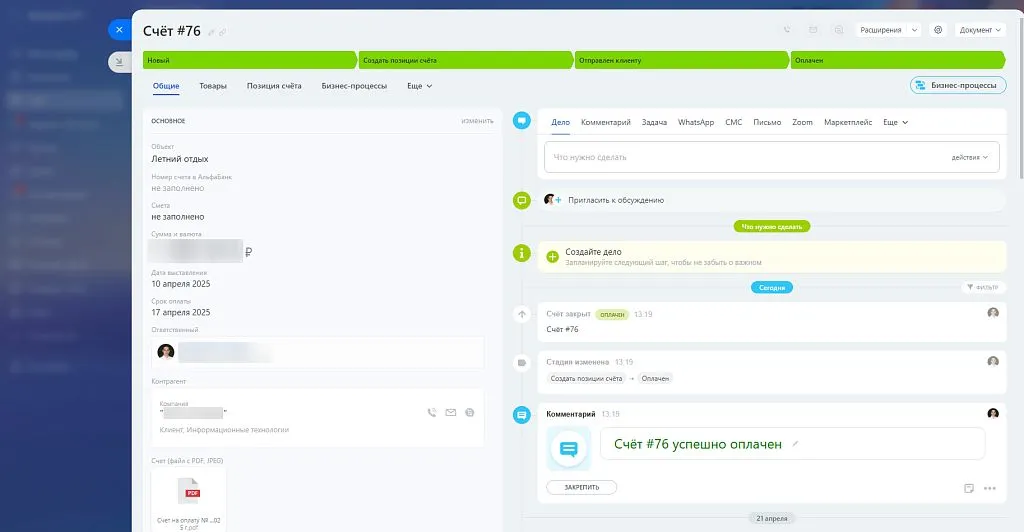Image resolution: width=1024 pixels, height=532 pixels.
Task: Click the phone icon in the company card
Action: click(x=432, y=412)
